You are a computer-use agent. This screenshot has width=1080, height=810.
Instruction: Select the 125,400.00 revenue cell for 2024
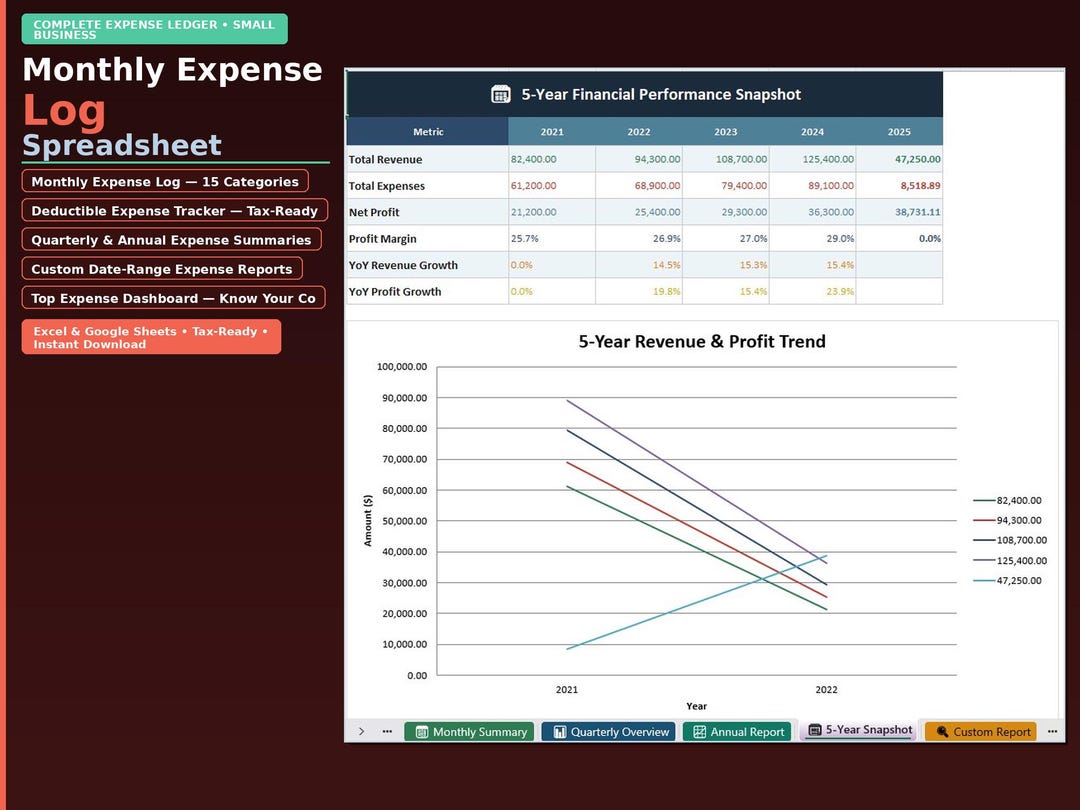[812, 159]
